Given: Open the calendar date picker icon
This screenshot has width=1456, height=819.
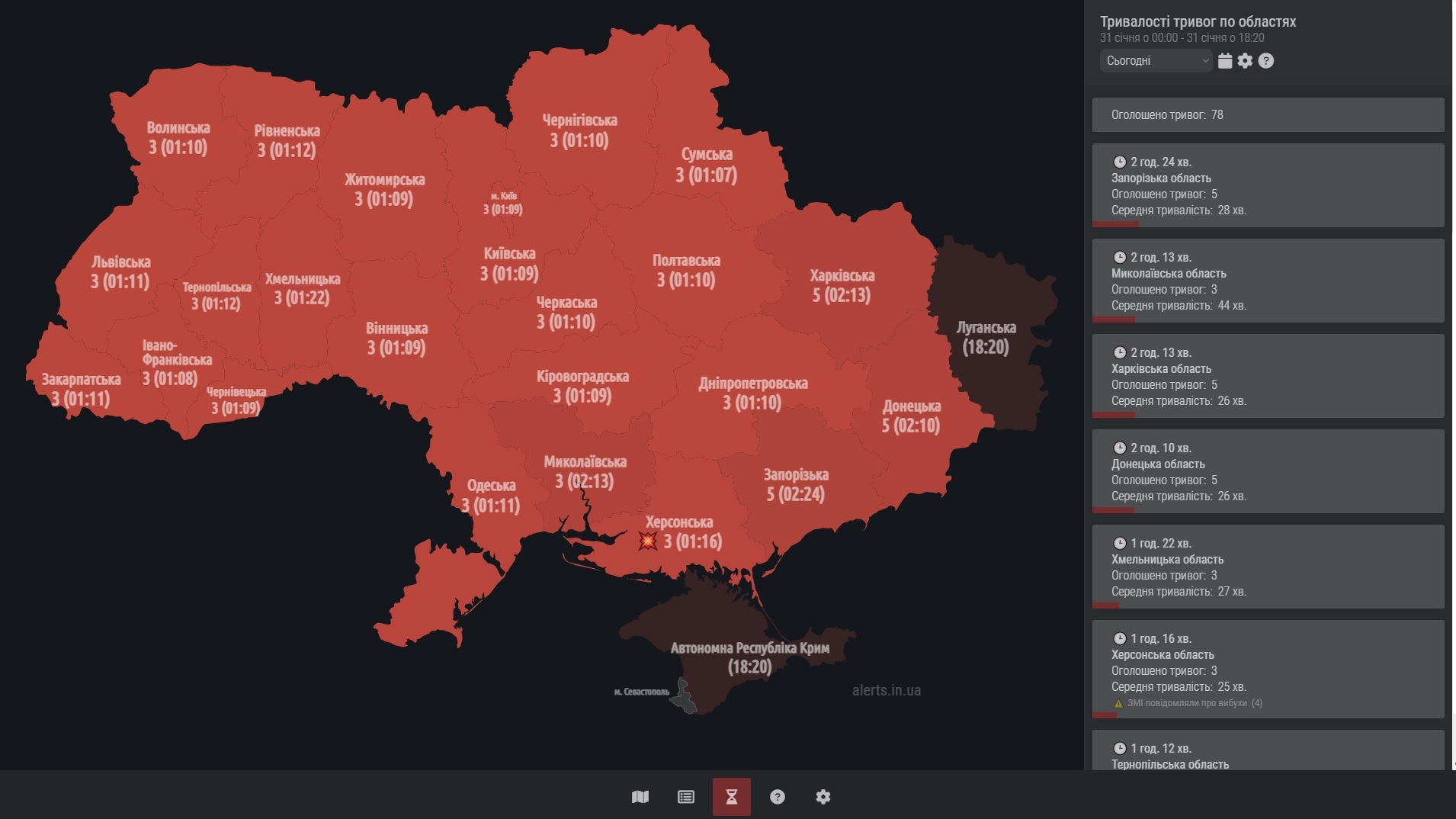Looking at the screenshot, I should 1225,61.
